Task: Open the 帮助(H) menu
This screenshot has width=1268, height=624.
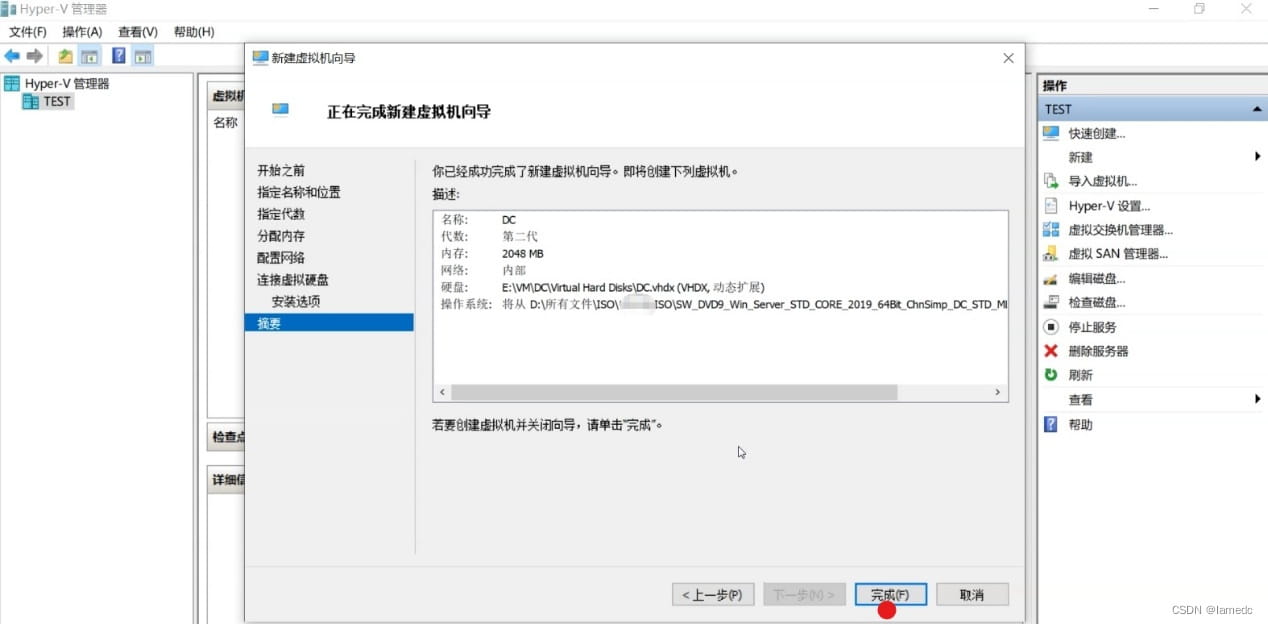Action: [x=194, y=32]
